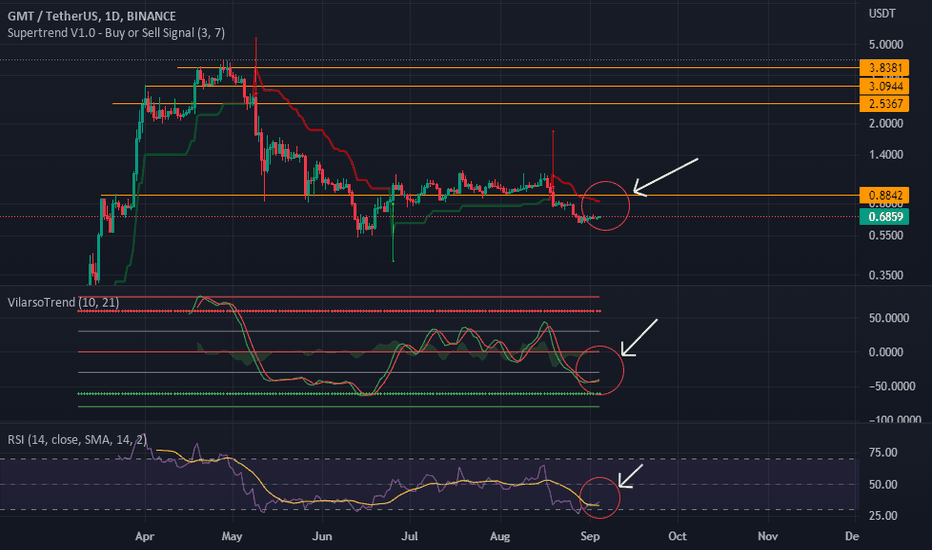Screen dimensions: 932x550
Task: Click the Nov label on time axis
Action: pos(767,536)
